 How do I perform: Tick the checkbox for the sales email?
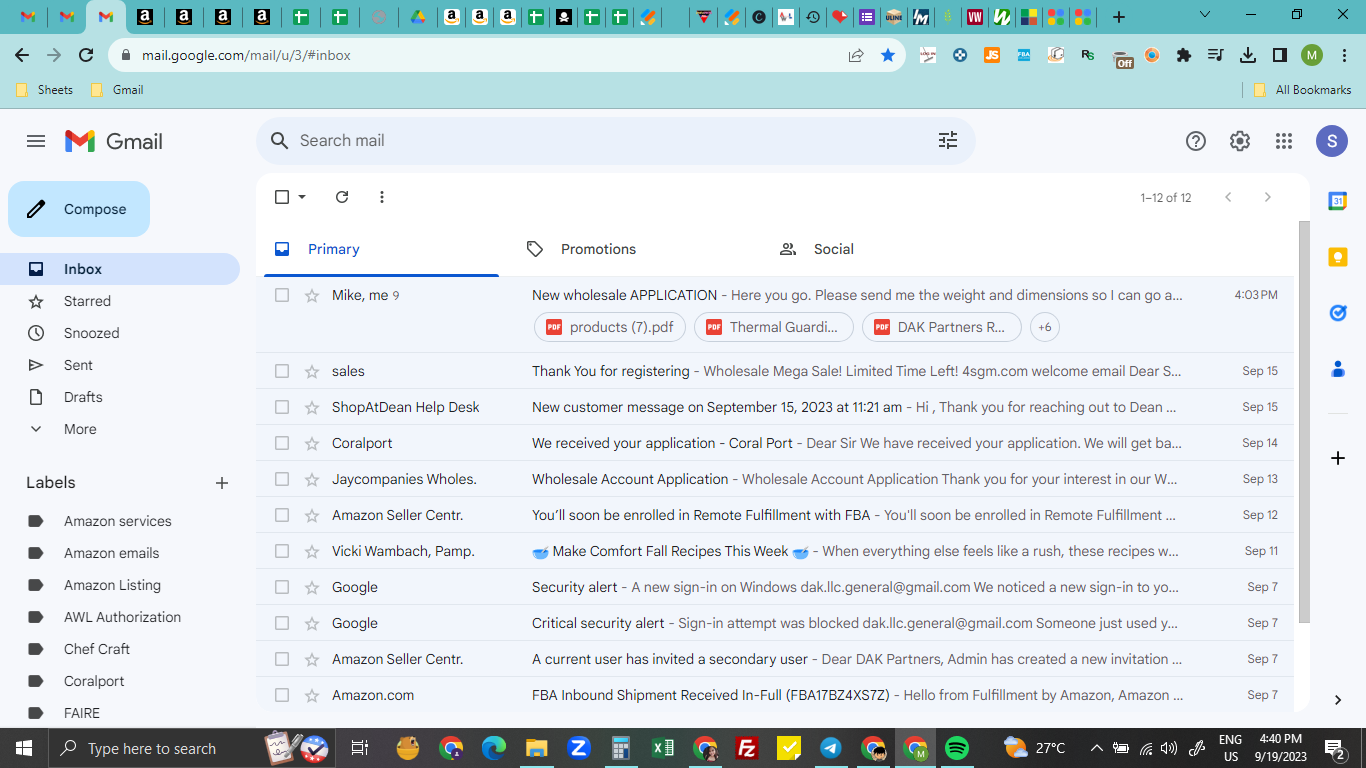282,371
